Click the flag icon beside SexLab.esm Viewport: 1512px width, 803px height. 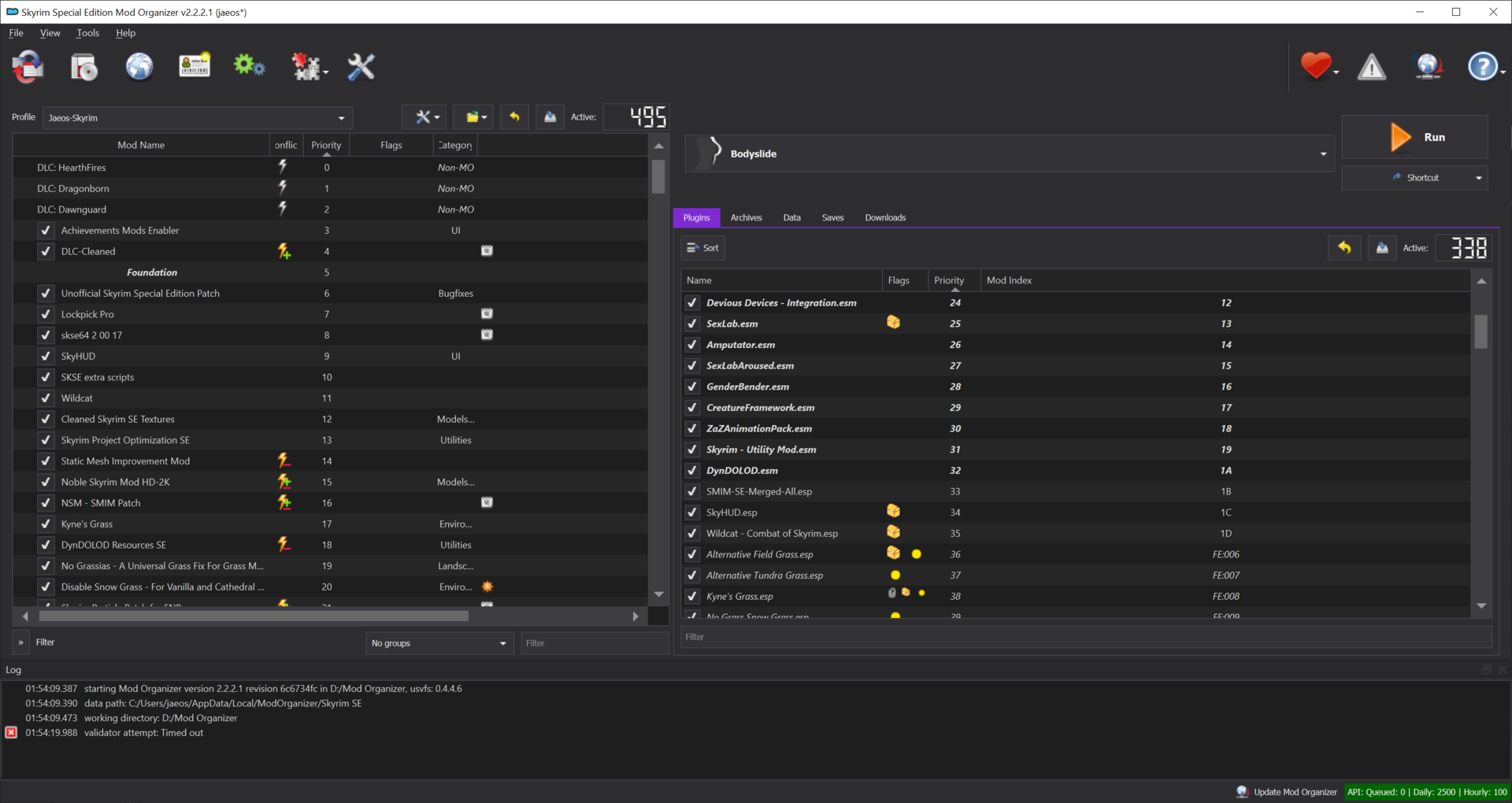[x=893, y=323]
